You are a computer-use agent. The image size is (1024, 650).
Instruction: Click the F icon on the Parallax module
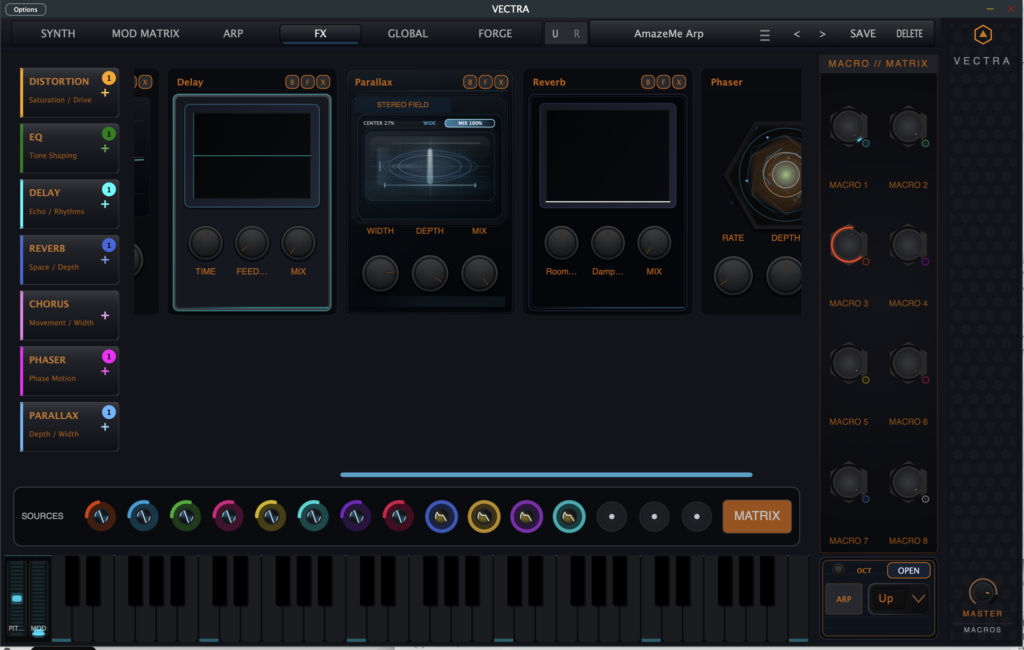pos(488,81)
